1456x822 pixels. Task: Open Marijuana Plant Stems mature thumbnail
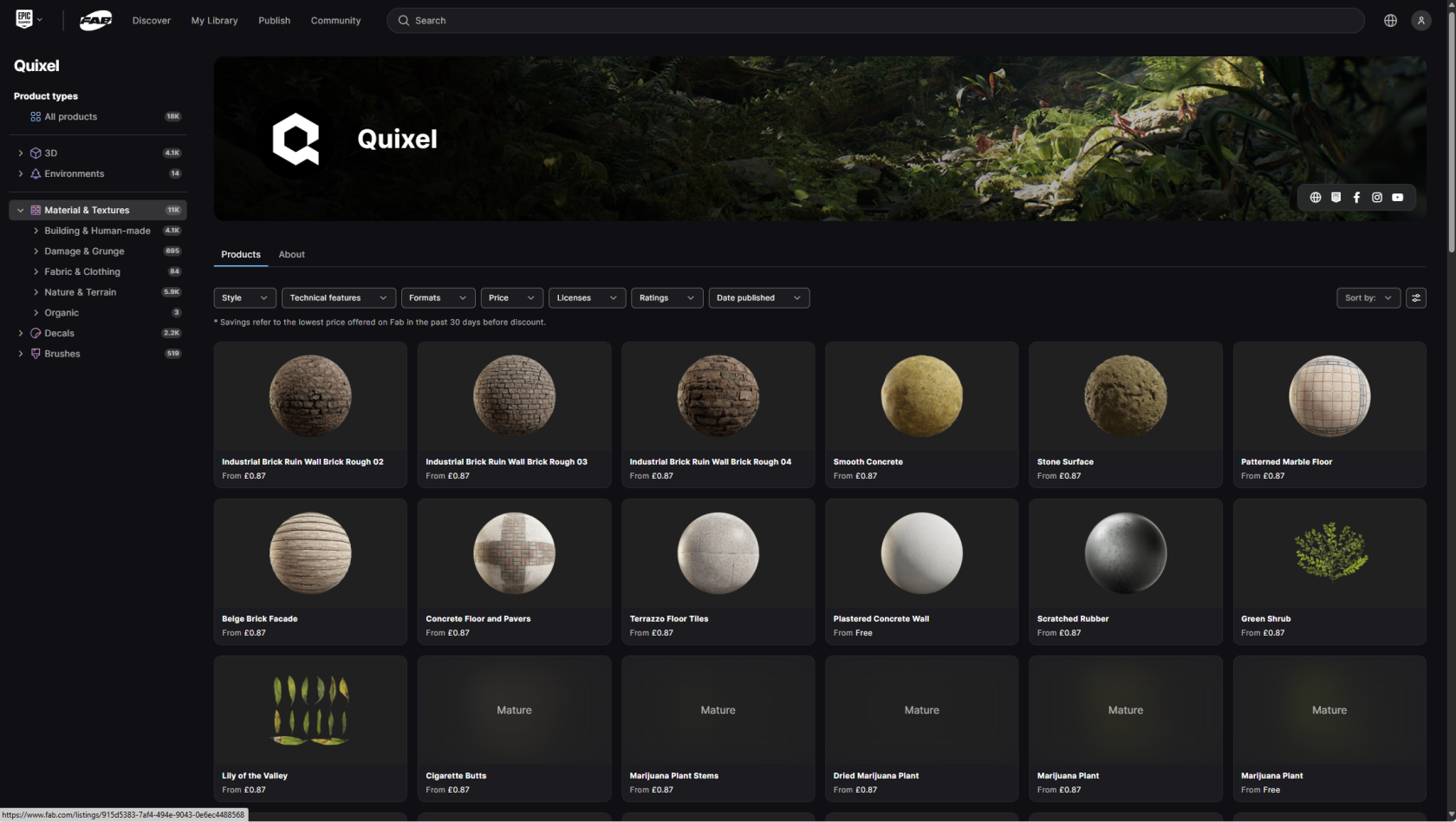(x=718, y=710)
